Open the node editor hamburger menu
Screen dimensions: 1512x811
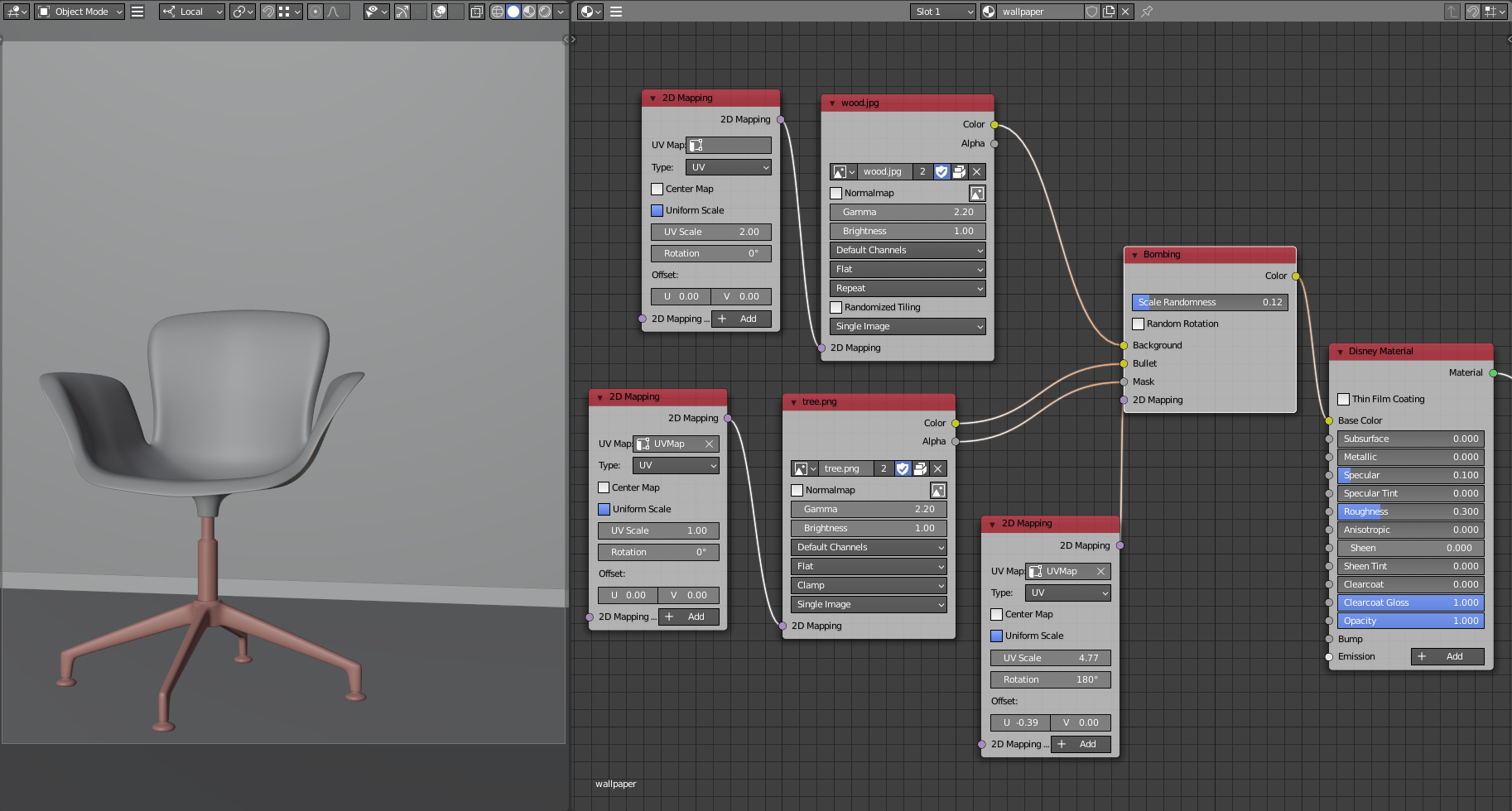[x=616, y=12]
